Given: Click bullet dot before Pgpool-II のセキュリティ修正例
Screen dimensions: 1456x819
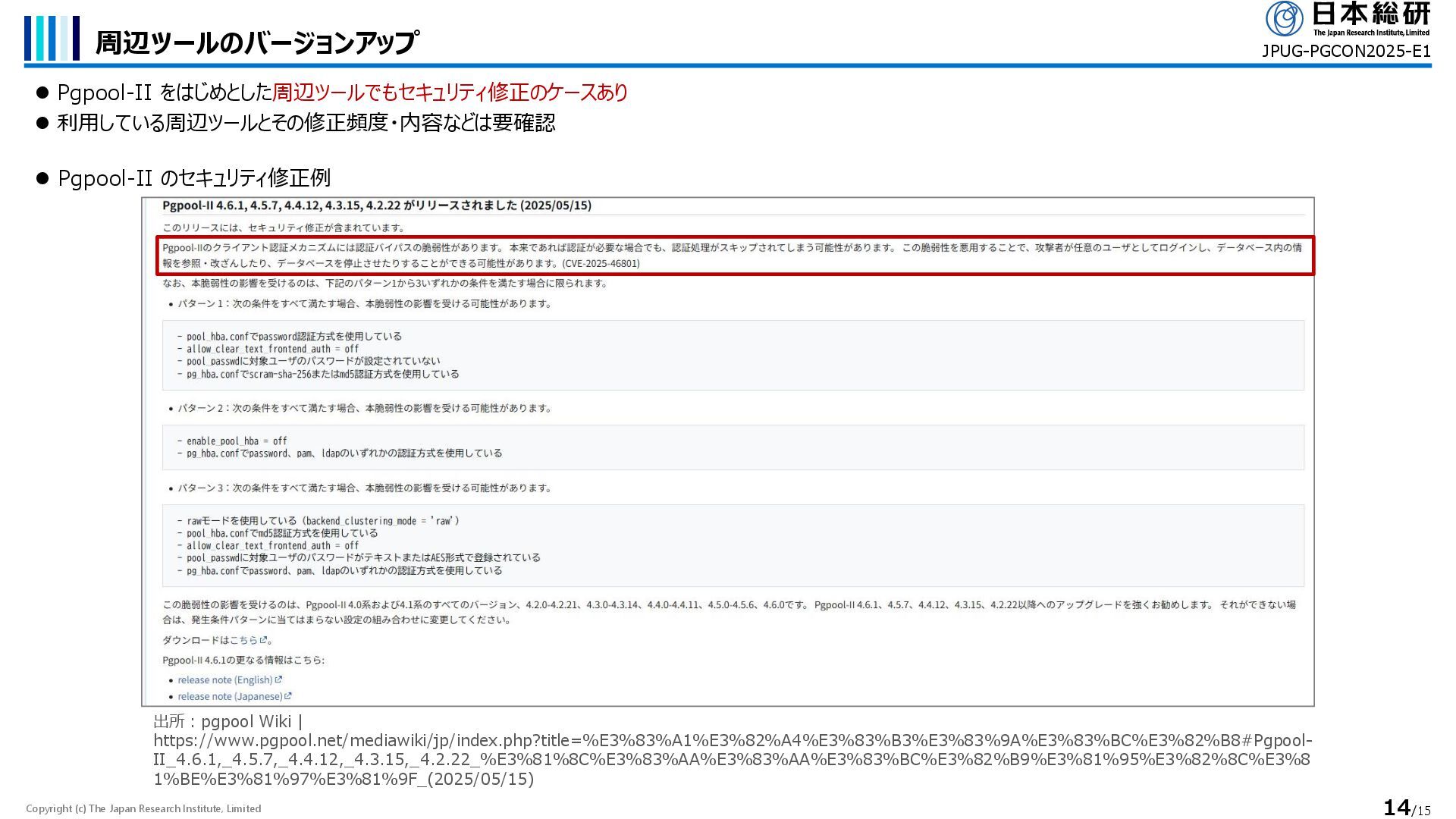Looking at the screenshot, I should click(x=42, y=179).
